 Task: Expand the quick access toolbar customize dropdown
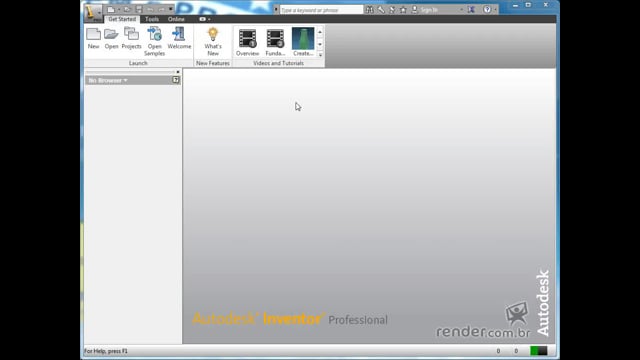pos(171,9)
